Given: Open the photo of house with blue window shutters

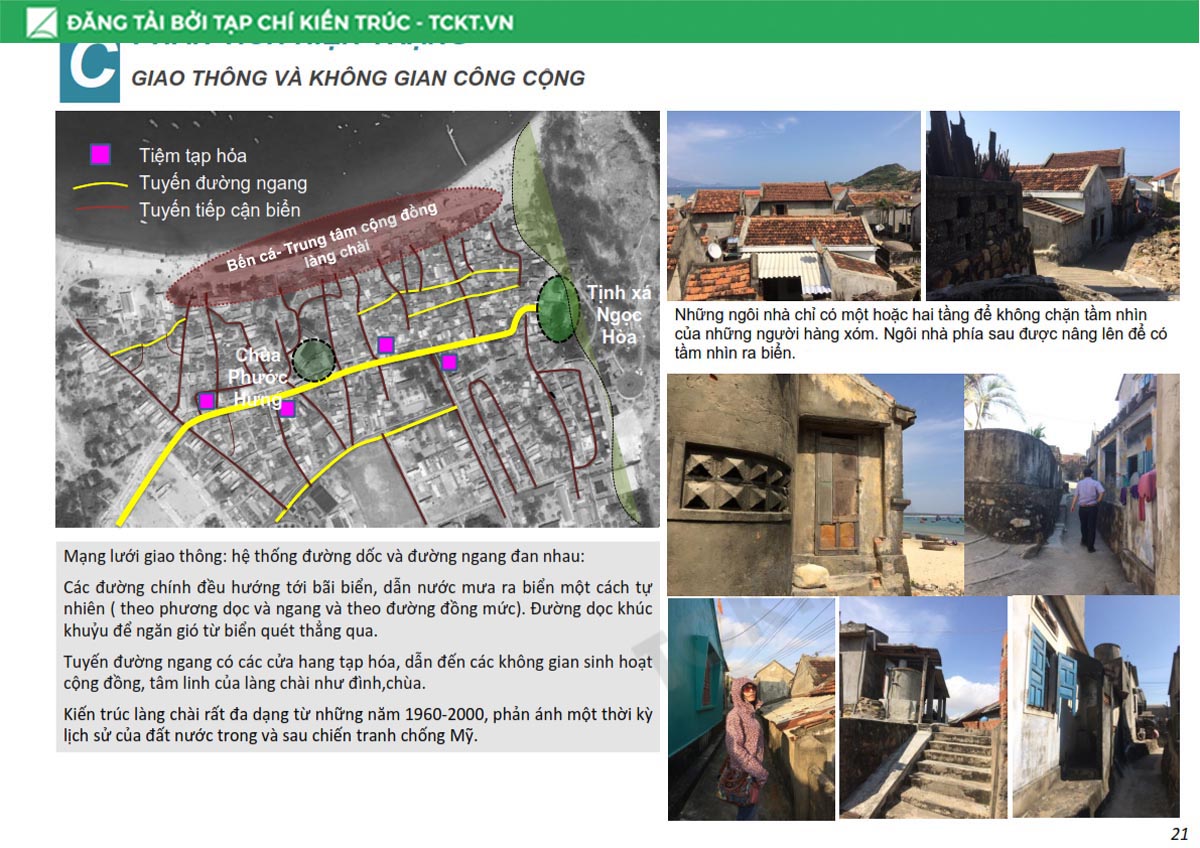Looking at the screenshot, I should (1096, 707).
